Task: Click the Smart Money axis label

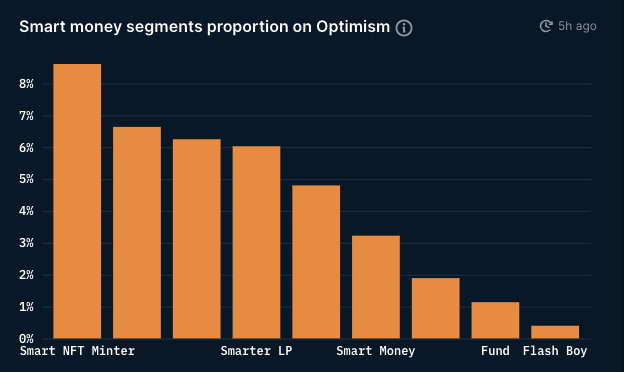Action: coord(376,351)
